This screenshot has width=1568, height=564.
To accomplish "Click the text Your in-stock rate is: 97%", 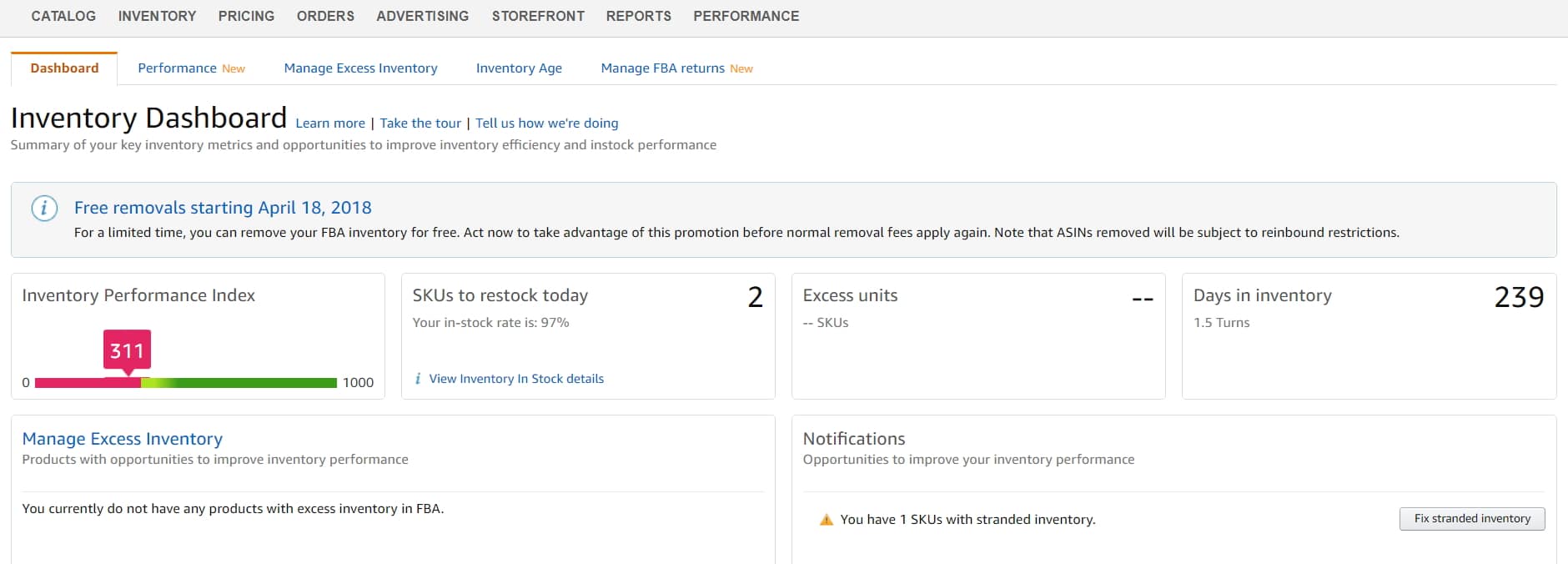I will tap(490, 323).
